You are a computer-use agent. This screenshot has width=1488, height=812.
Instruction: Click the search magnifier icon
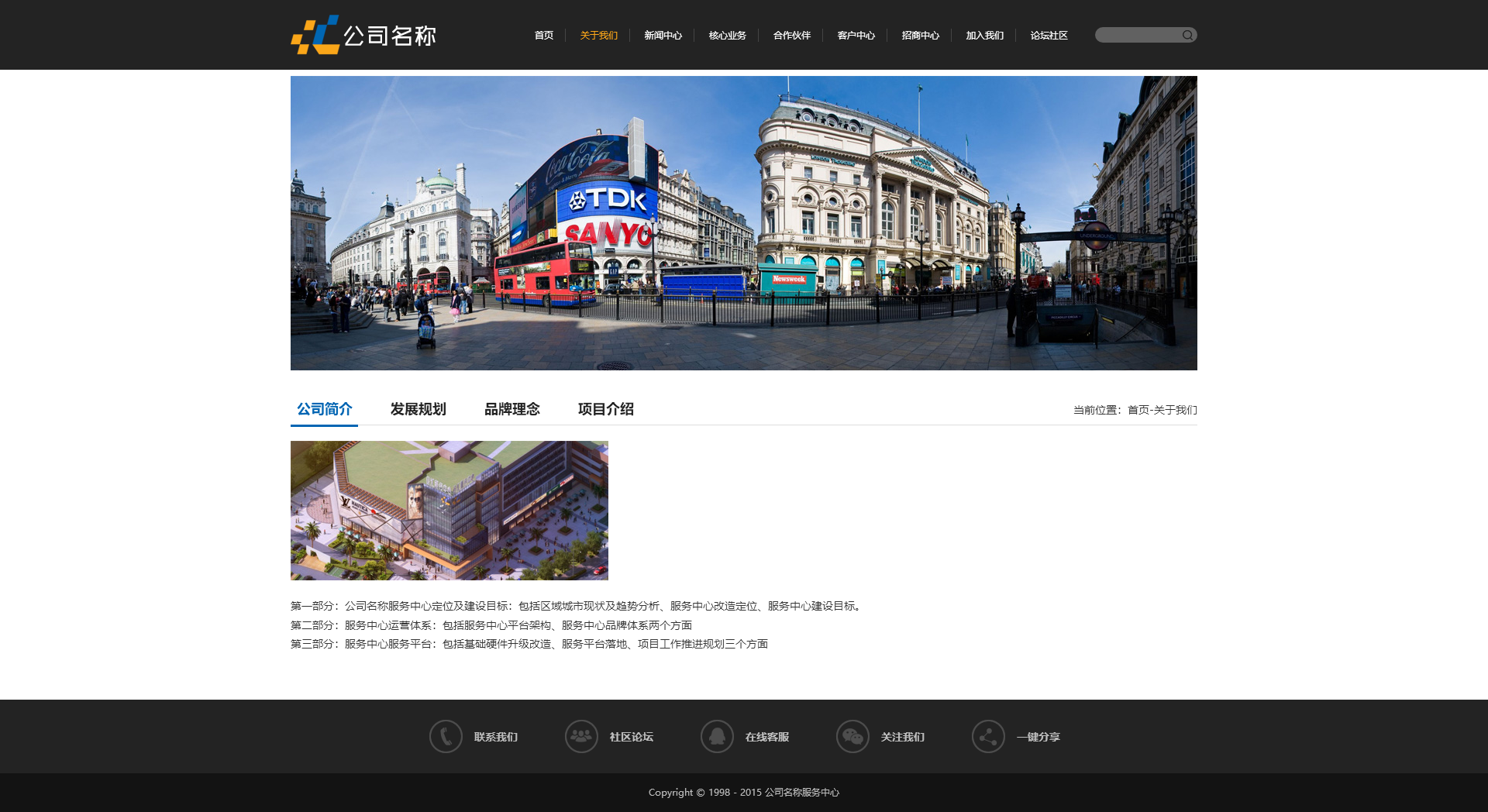(x=1187, y=36)
